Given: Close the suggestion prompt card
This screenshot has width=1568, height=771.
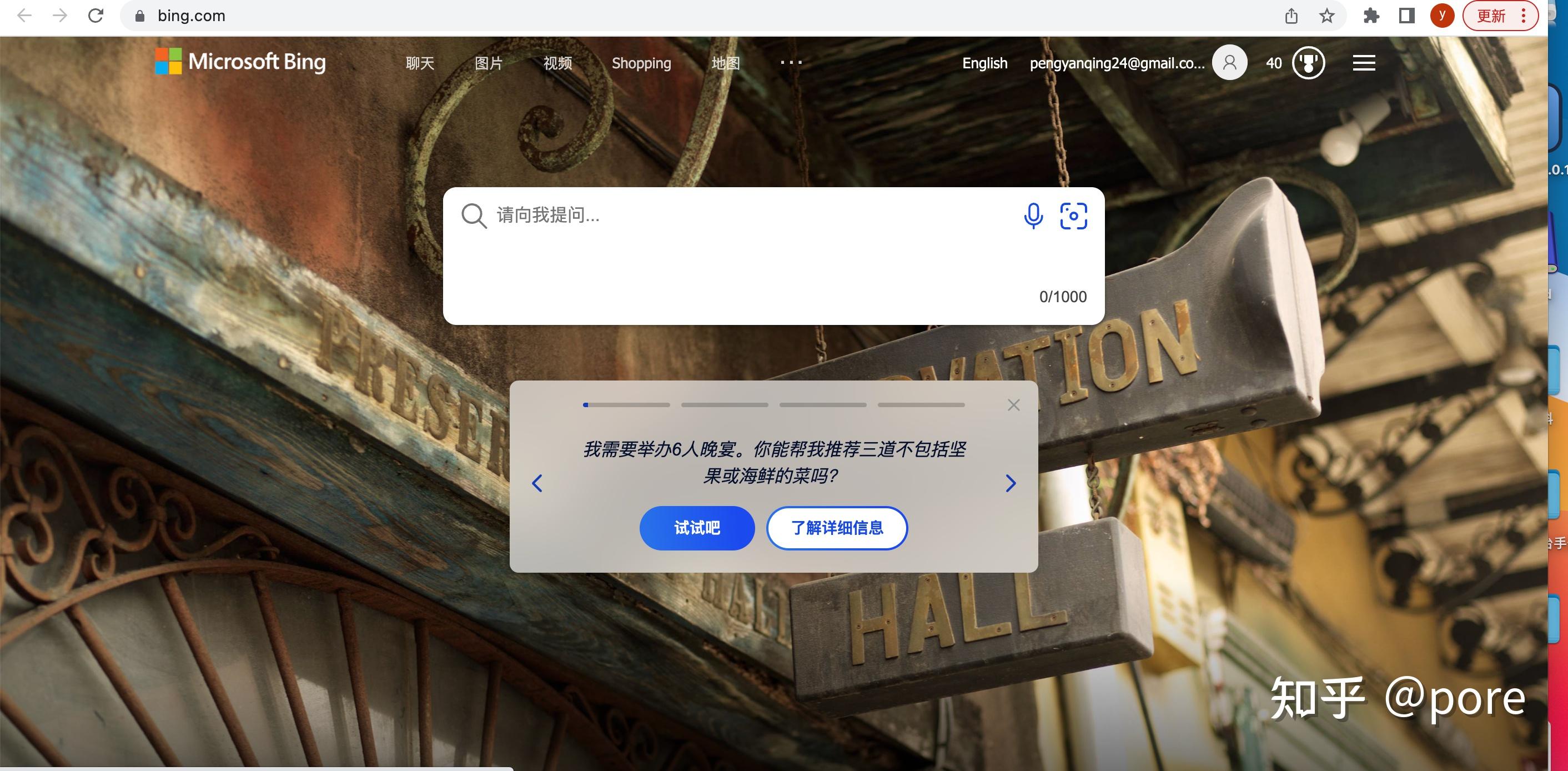Looking at the screenshot, I should pos(1013,405).
